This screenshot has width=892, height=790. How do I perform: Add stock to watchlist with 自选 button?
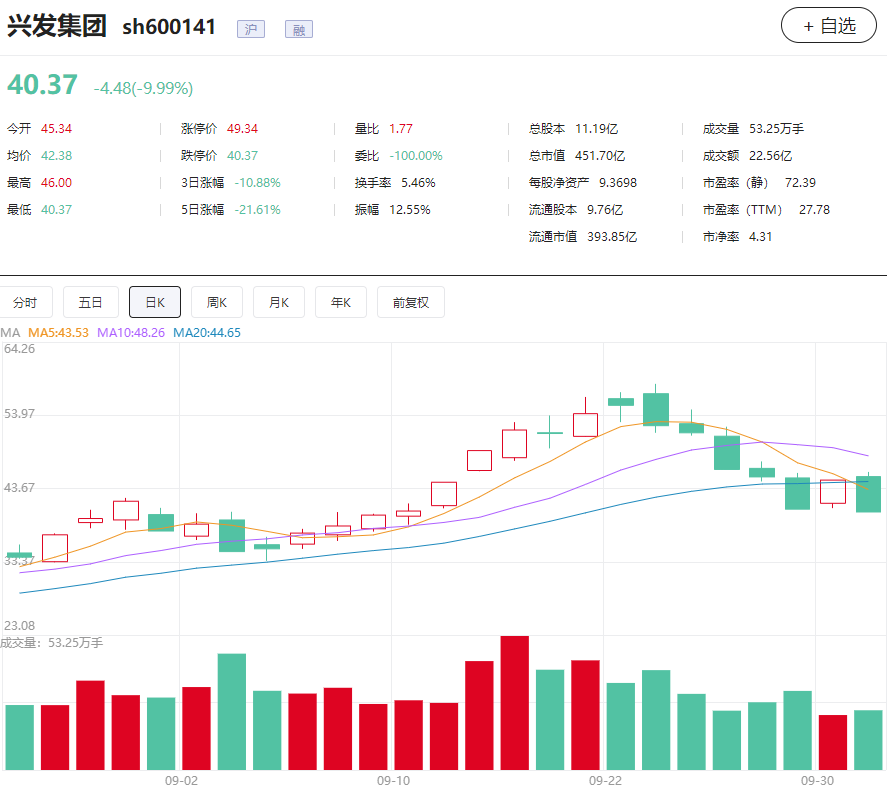(828, 26)
